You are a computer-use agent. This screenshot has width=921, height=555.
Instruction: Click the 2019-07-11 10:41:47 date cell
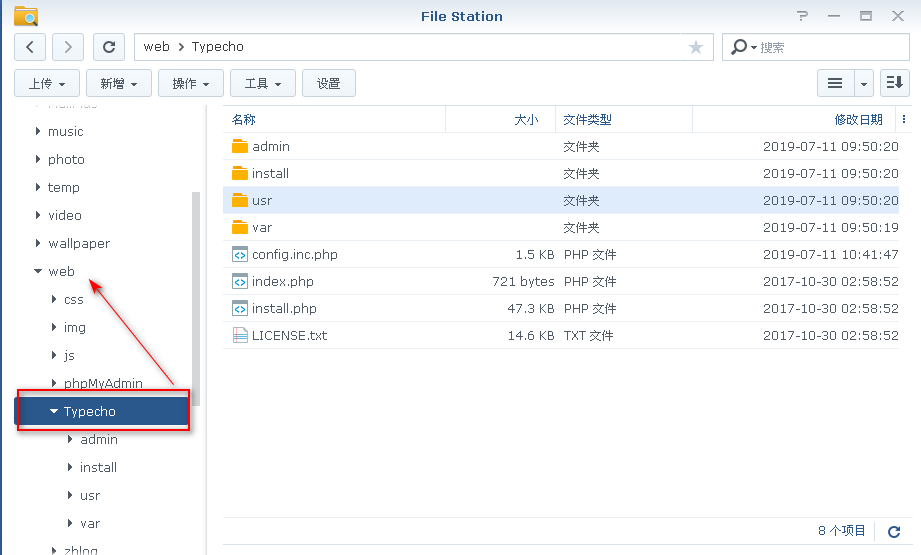coord(831,254)
